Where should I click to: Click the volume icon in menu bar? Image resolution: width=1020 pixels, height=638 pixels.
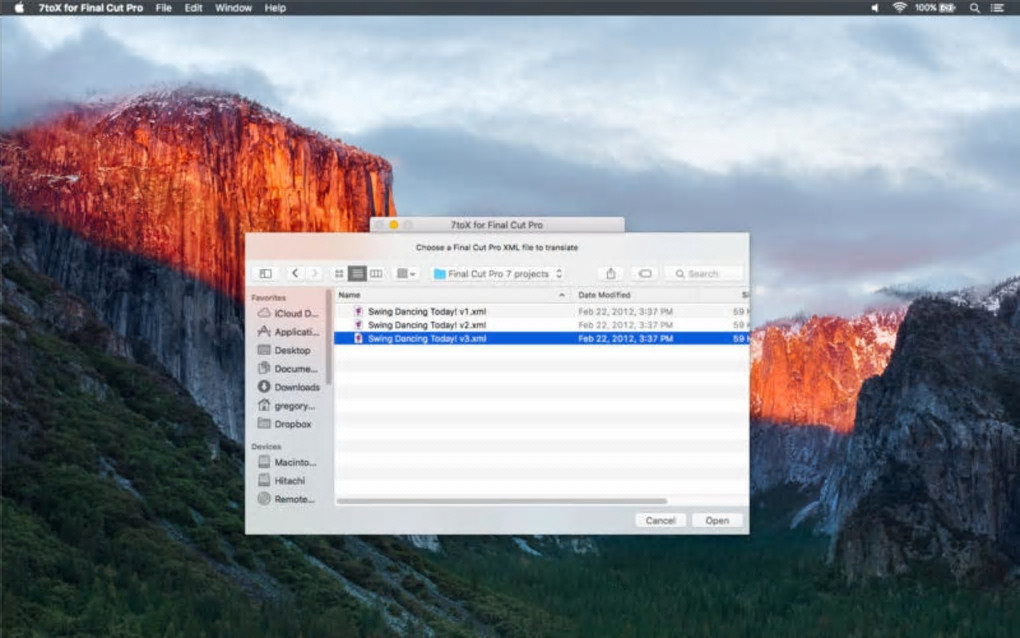pos(875,8)
